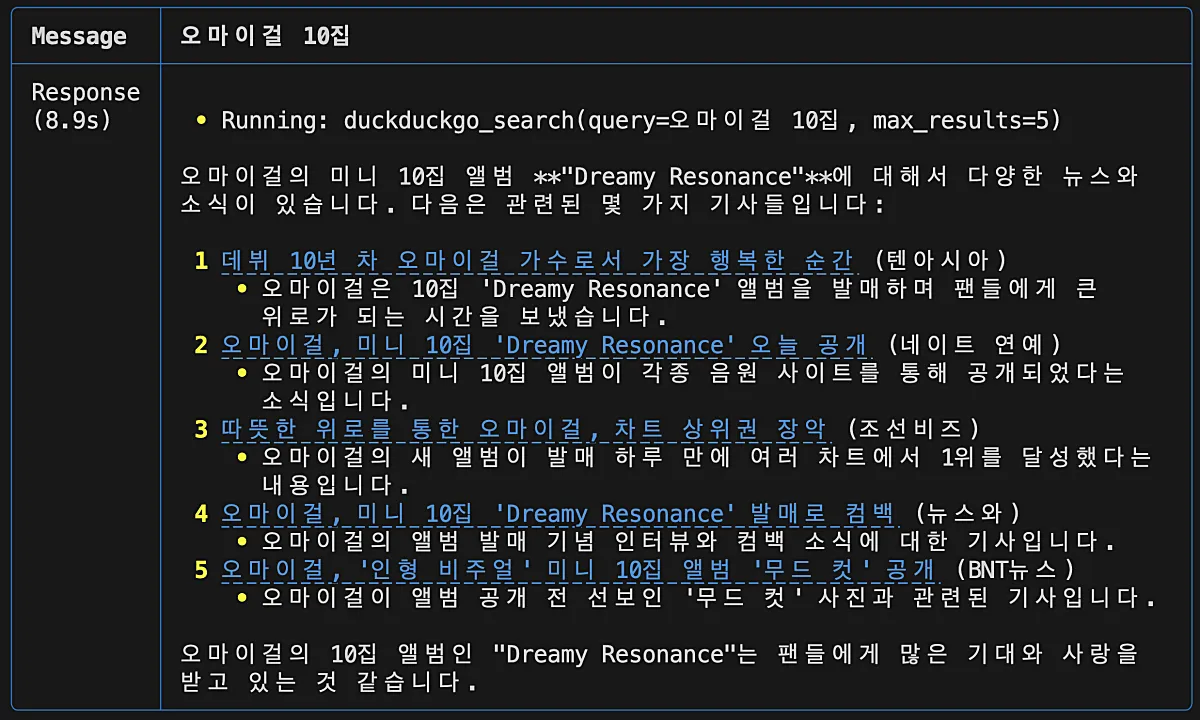Click source name '(BNT뉴스)'
Viewport: 1200px width, 720px height.
1015,570
